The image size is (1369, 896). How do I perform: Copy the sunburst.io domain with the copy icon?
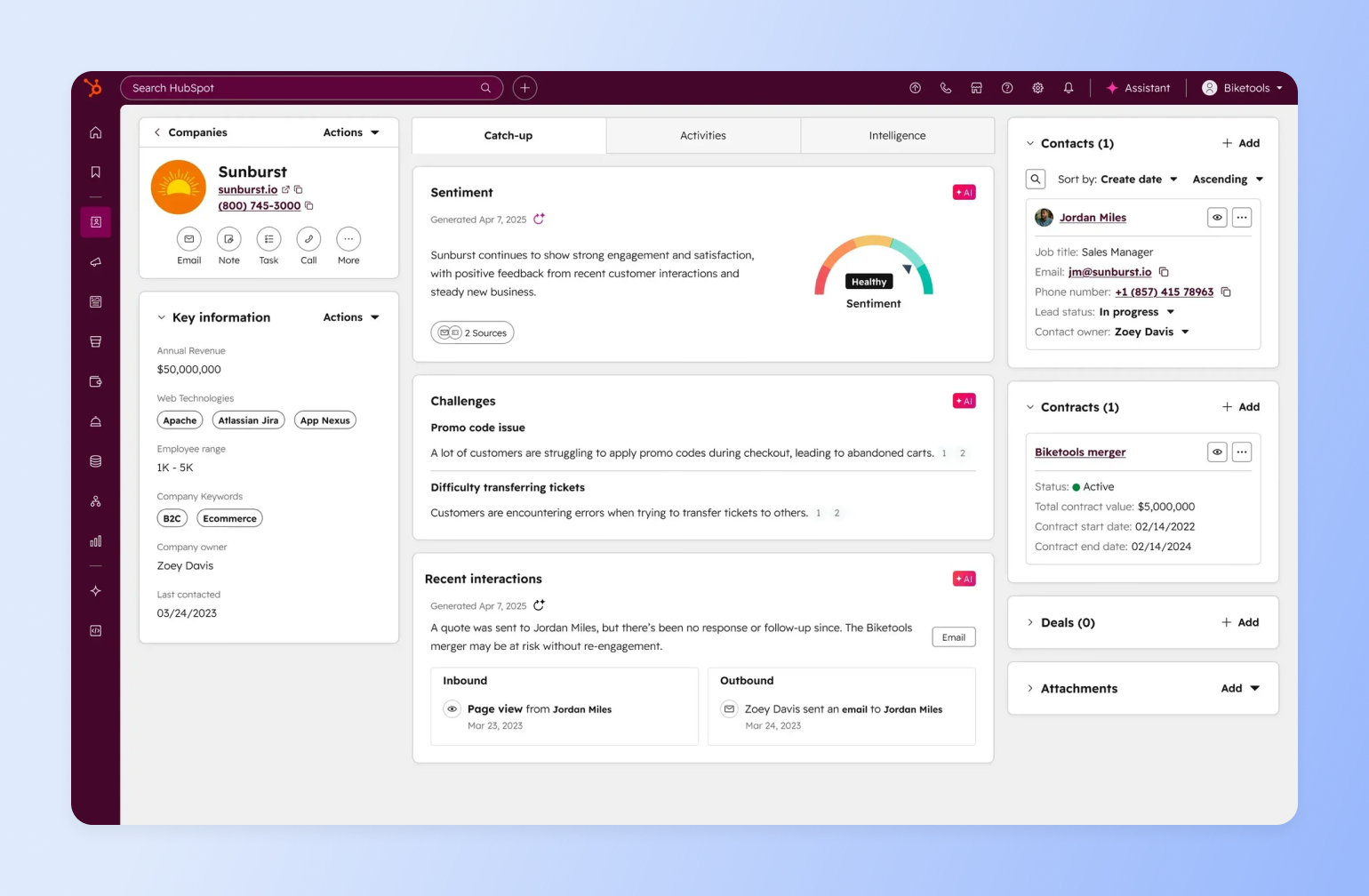pyautogui.click(x=299, y=189)
